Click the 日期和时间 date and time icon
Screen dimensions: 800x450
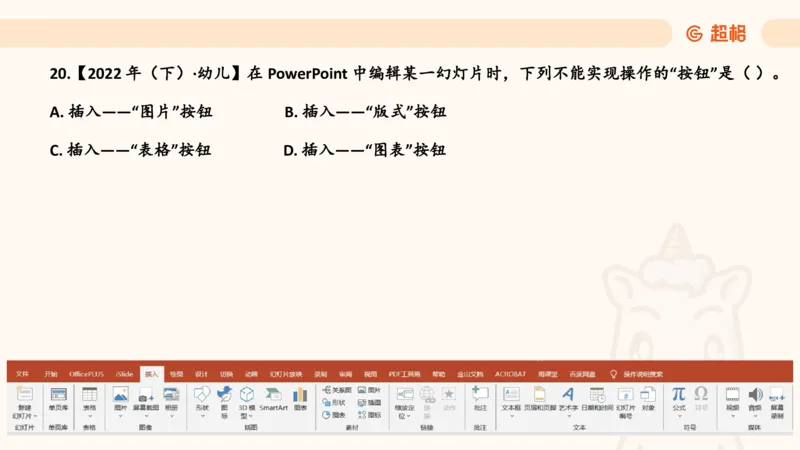(597, 394)
